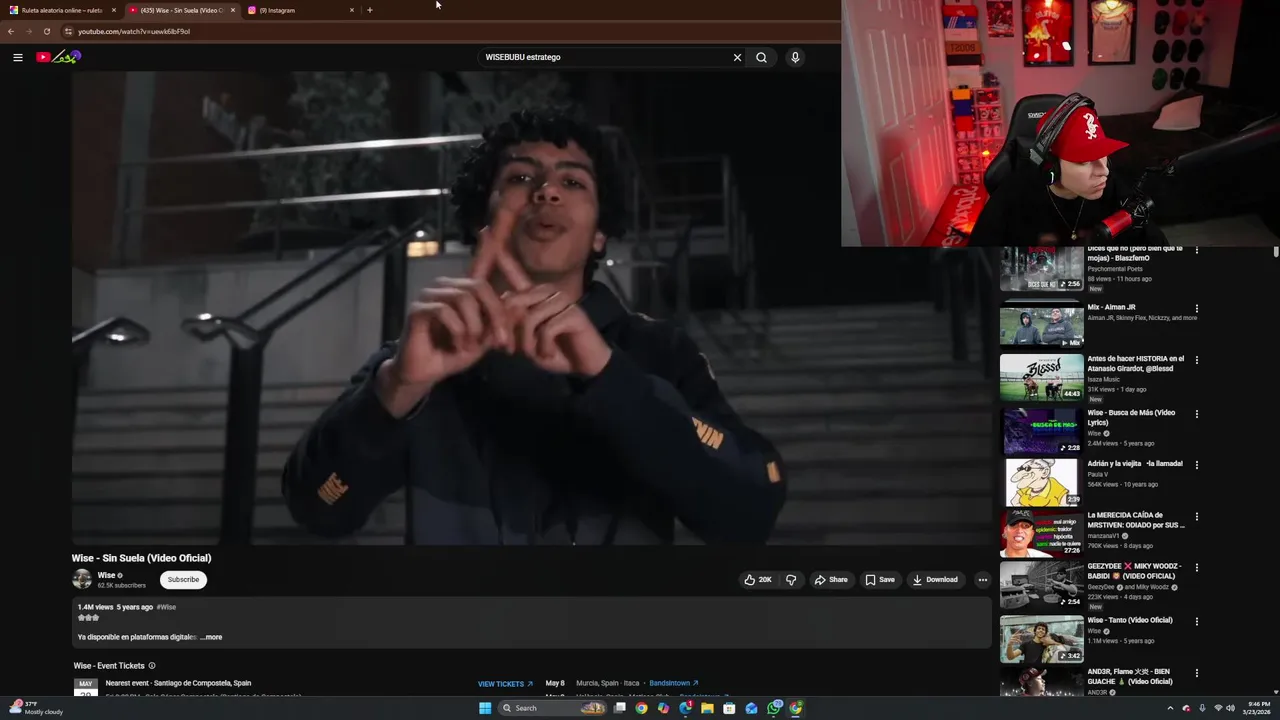Open the AND3R, Flame BIEN GUACHE title
Image resolution: width=1280 pixels, height=720 pixels.
pyautogui.click(x=1130, y=677)
